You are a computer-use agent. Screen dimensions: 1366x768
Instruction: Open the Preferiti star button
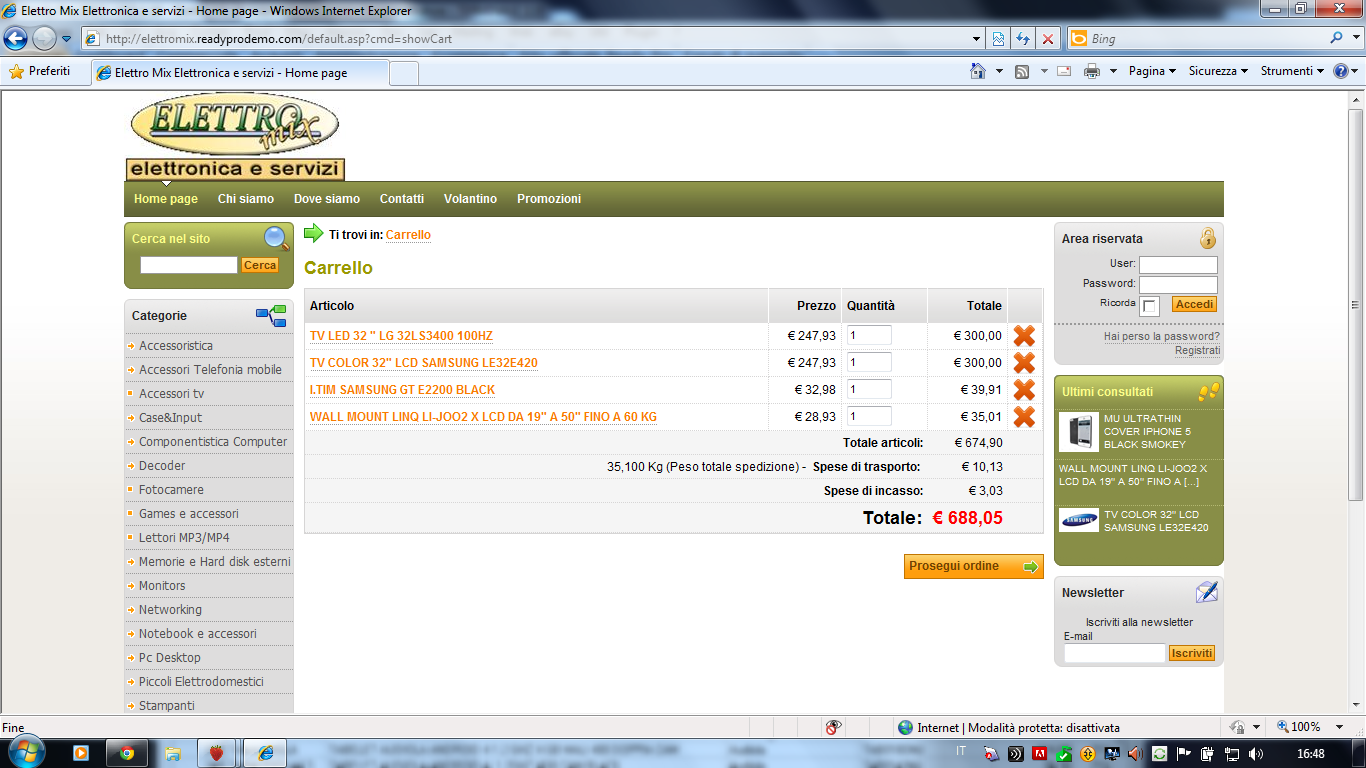[x=40, y=71]
